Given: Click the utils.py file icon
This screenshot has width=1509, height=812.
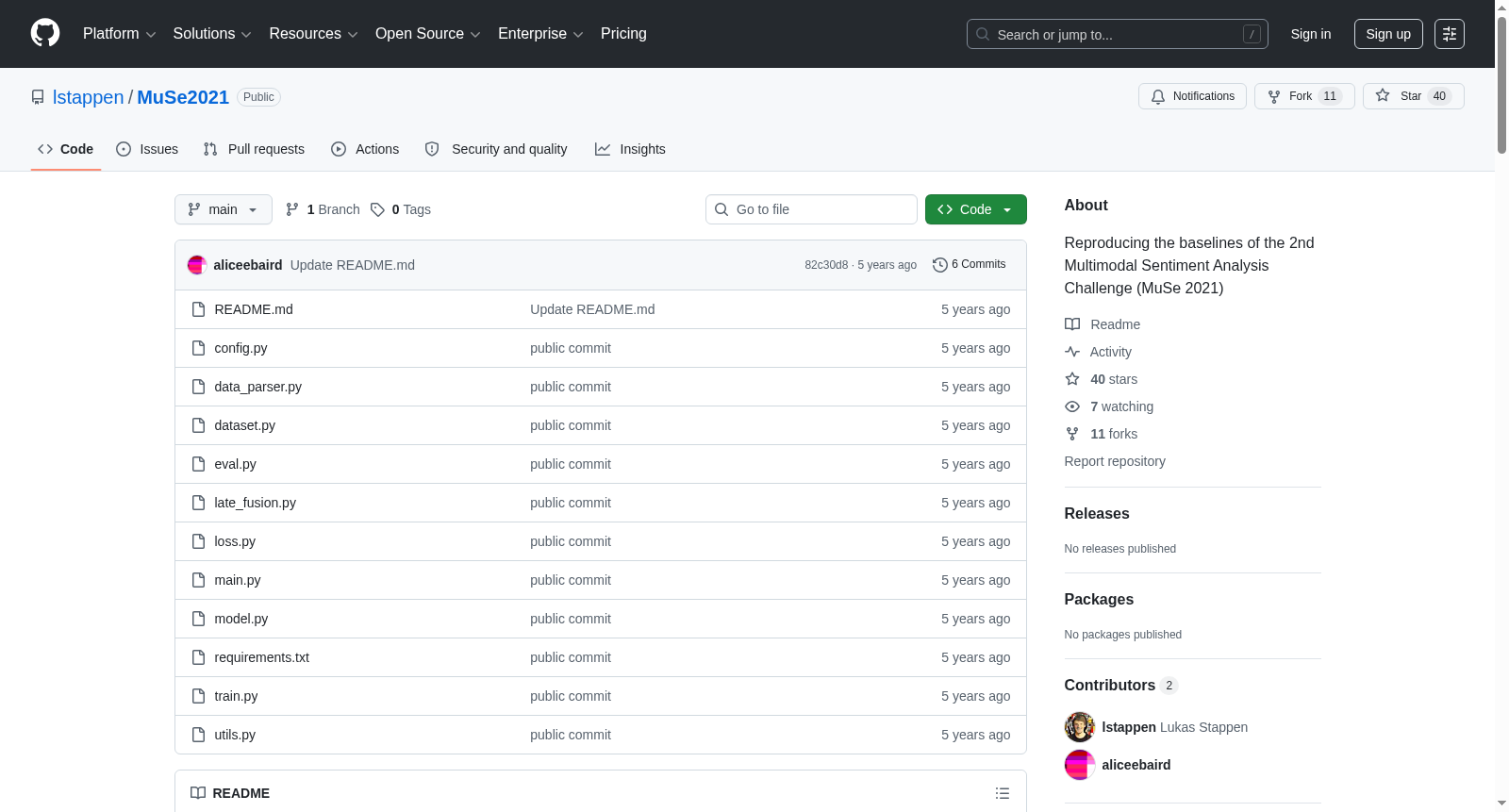Looking at the screenshot, I should (x=198, y=735).
